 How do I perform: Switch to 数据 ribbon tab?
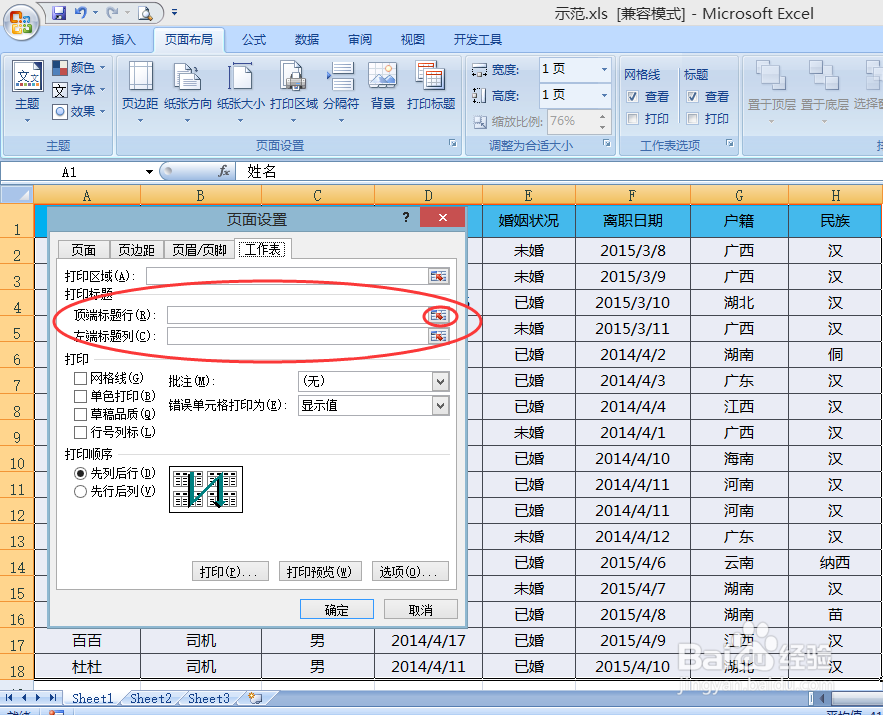click(x=307, y=39)
